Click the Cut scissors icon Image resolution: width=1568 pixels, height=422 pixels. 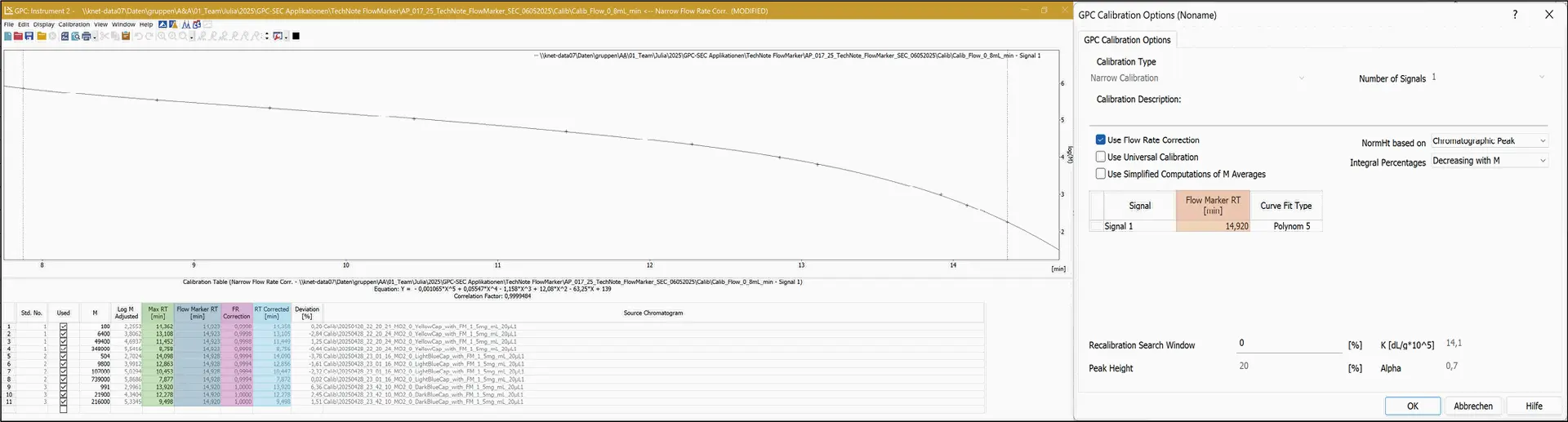coord(105,36)
